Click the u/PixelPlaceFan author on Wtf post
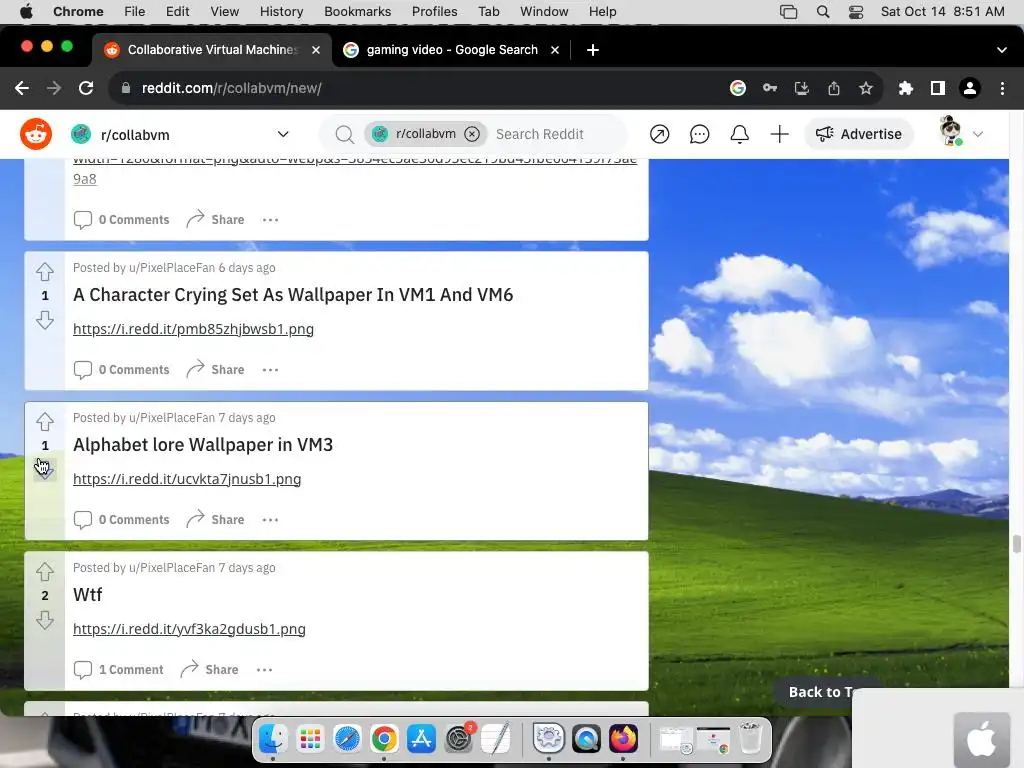 [x=172, y=568]
